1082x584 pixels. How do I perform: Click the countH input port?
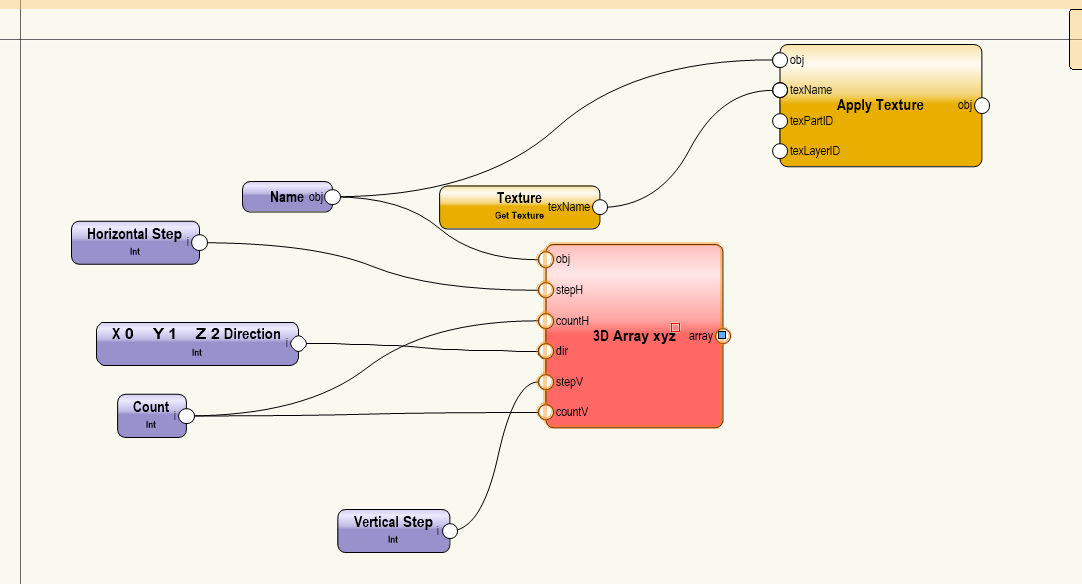point(545,321)
